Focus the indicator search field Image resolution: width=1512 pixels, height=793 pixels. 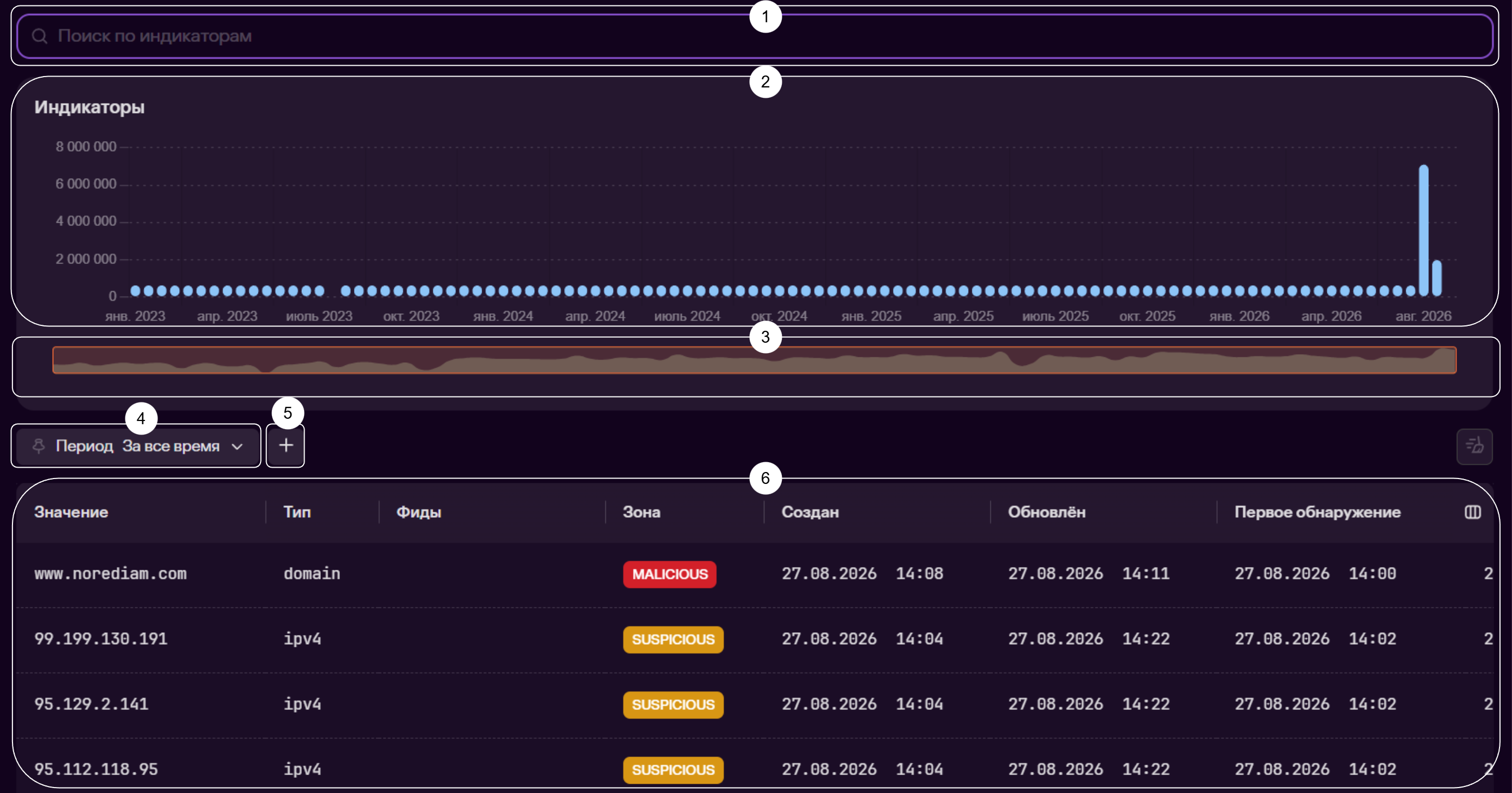[755, 36]
